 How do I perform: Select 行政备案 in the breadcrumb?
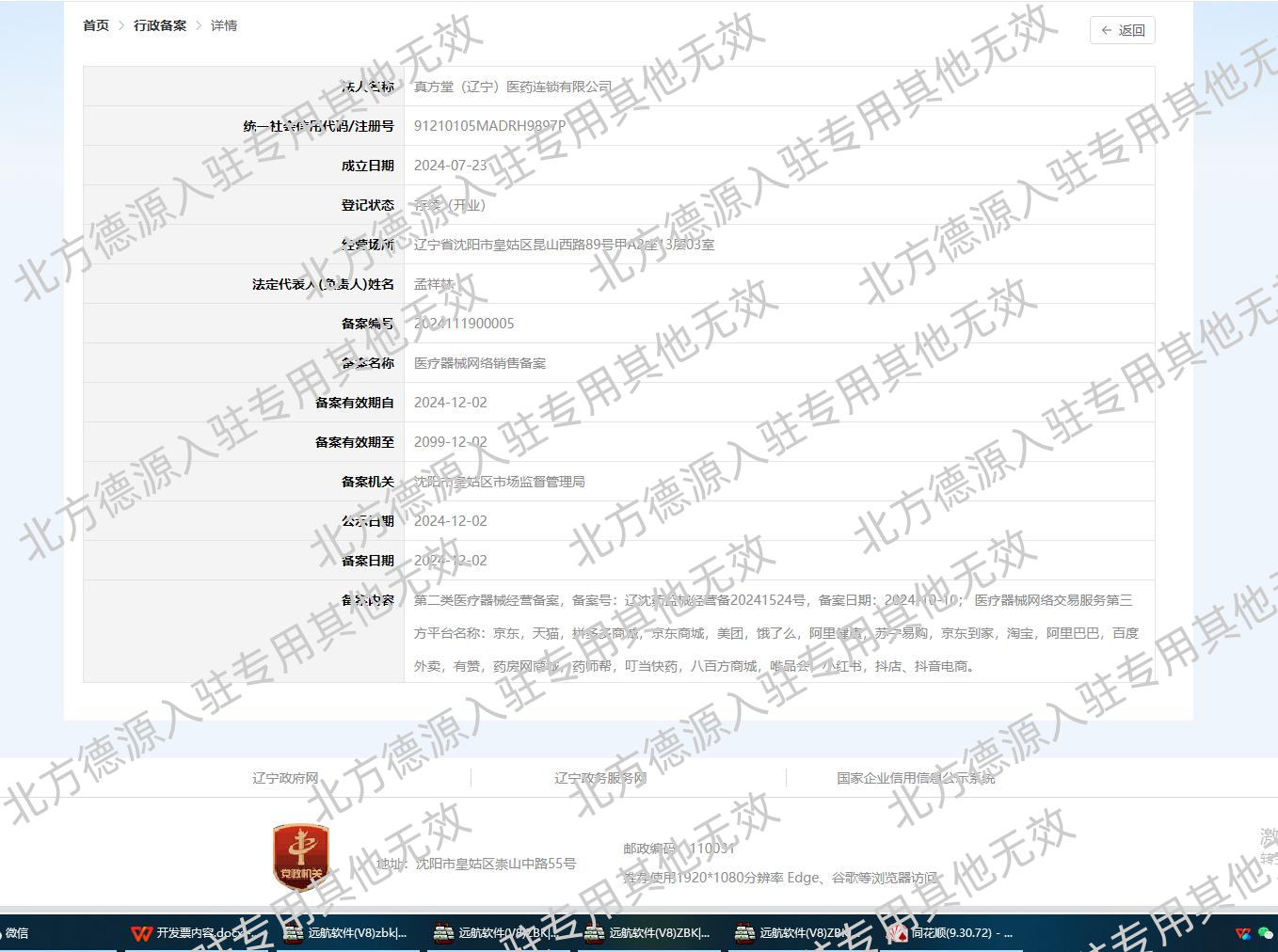tap(159, 25)
